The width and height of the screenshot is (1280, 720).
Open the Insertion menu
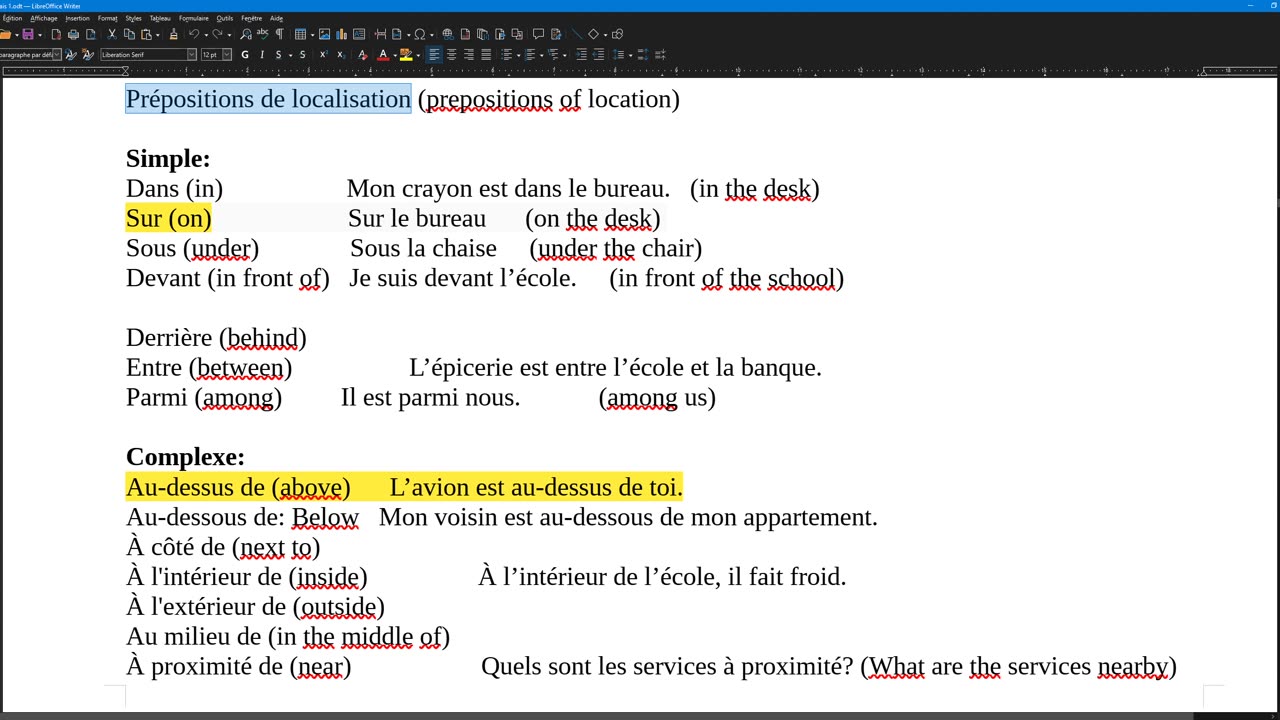pos(77,18)
